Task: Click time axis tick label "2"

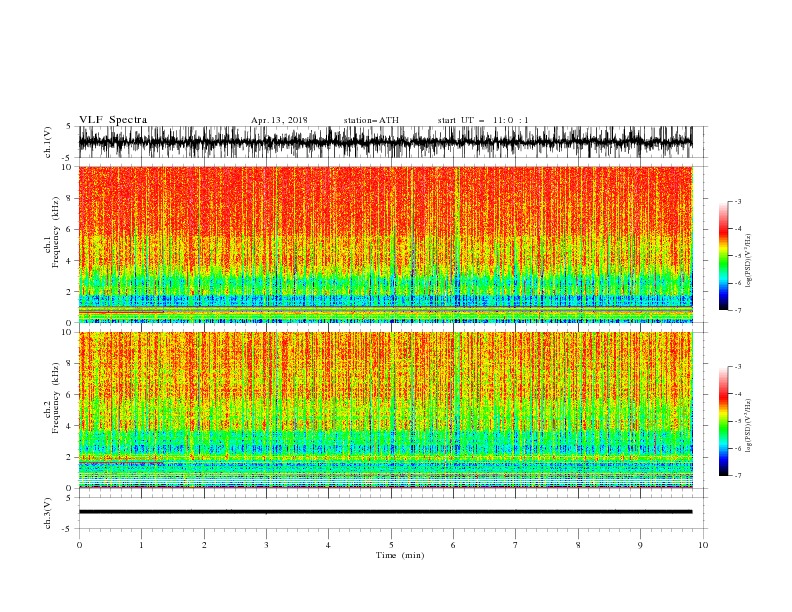Action: 204,545
